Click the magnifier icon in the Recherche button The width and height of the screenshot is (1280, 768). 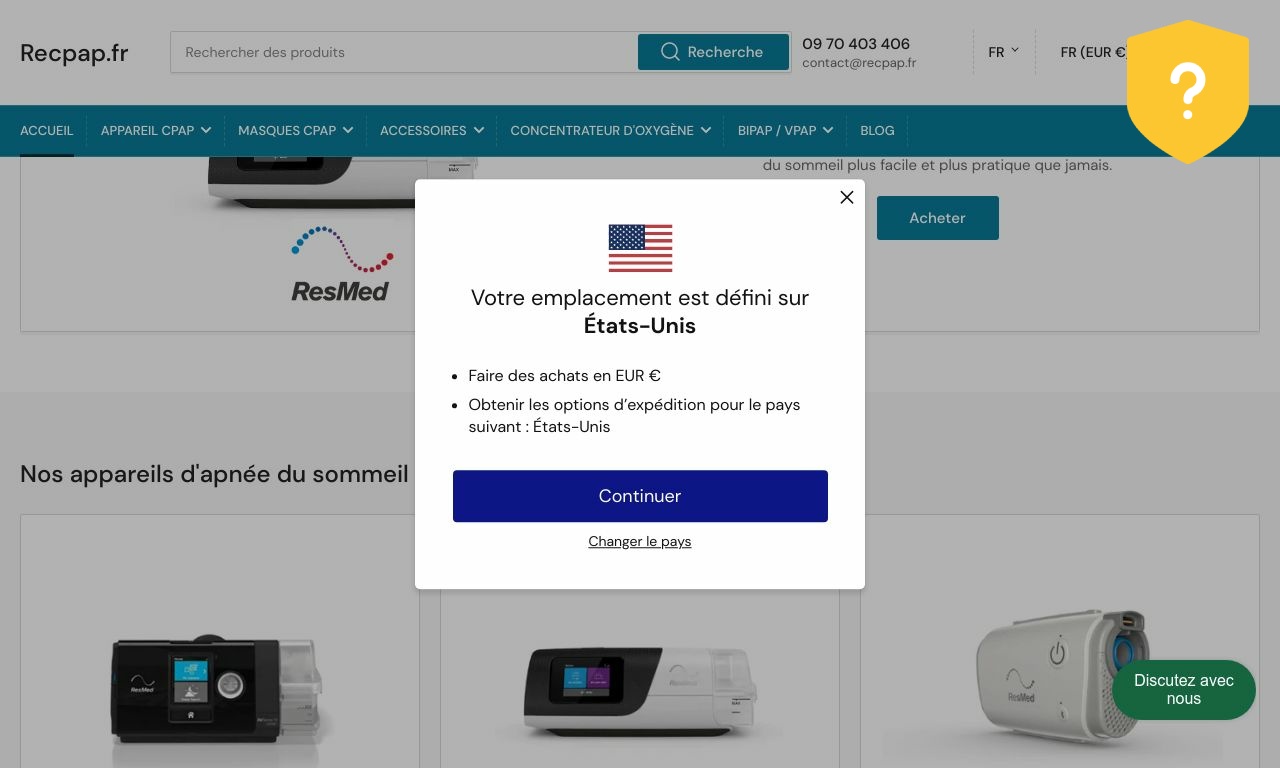(x=670, y=52)
